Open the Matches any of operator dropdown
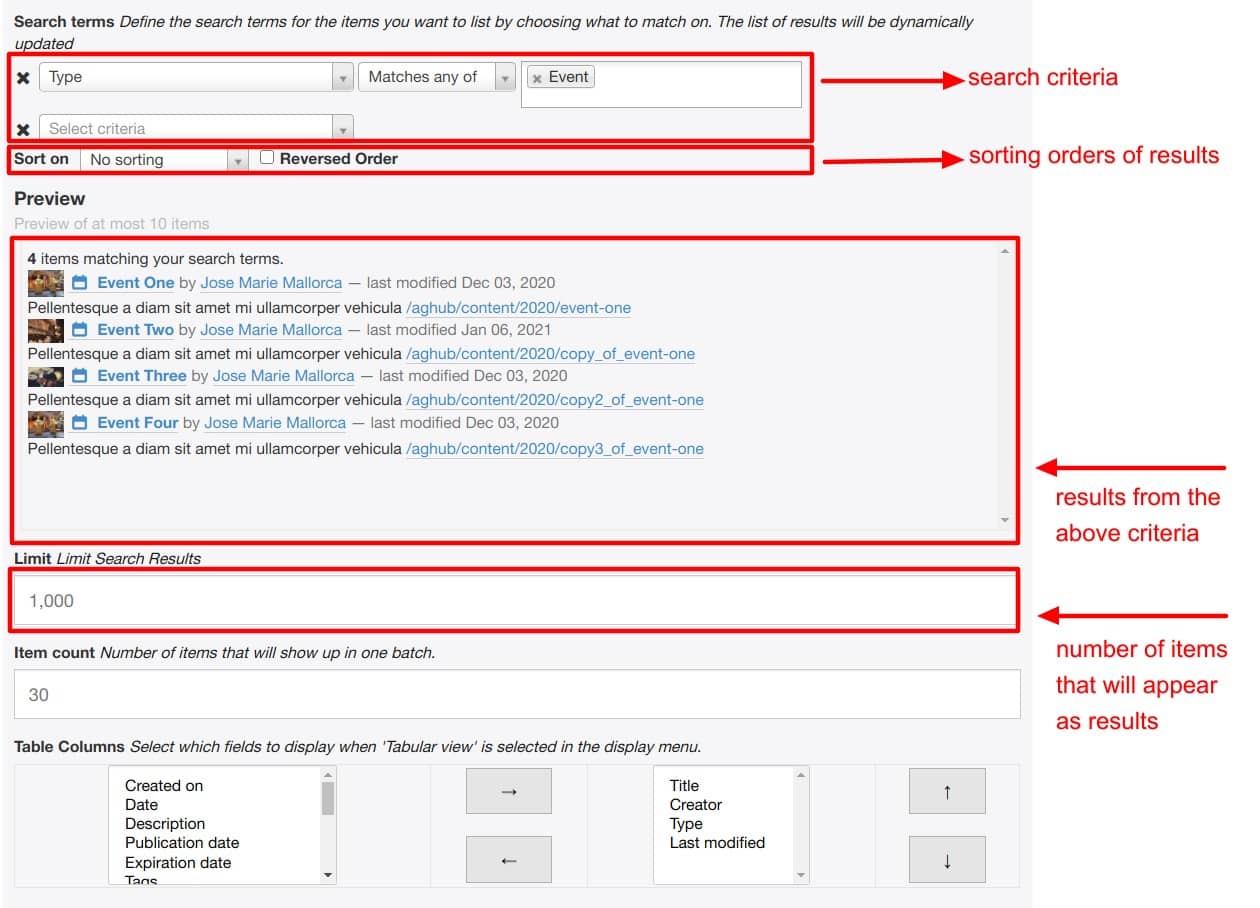Viewport: 1260px width, 908px height. 436,77
